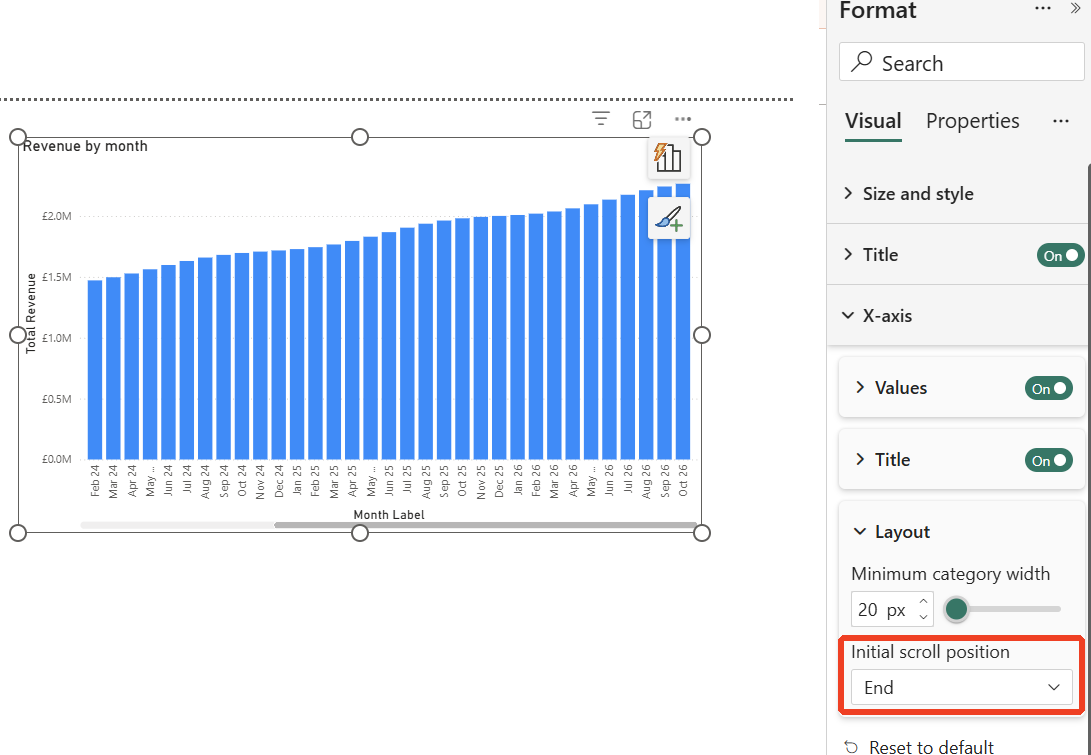Open More options ellipsis above the chart
The image size is (1091, 755).
point(683,120)
